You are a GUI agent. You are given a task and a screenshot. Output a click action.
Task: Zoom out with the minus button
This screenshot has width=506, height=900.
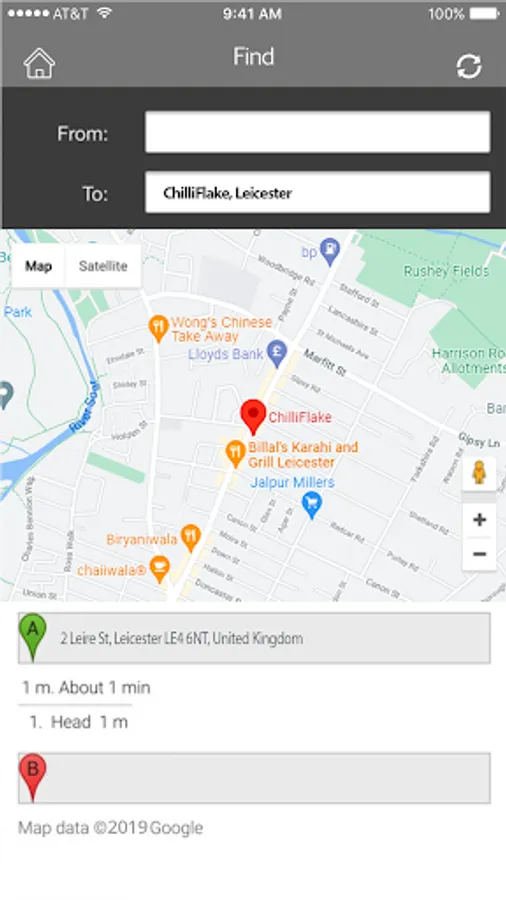click(479, 554)
